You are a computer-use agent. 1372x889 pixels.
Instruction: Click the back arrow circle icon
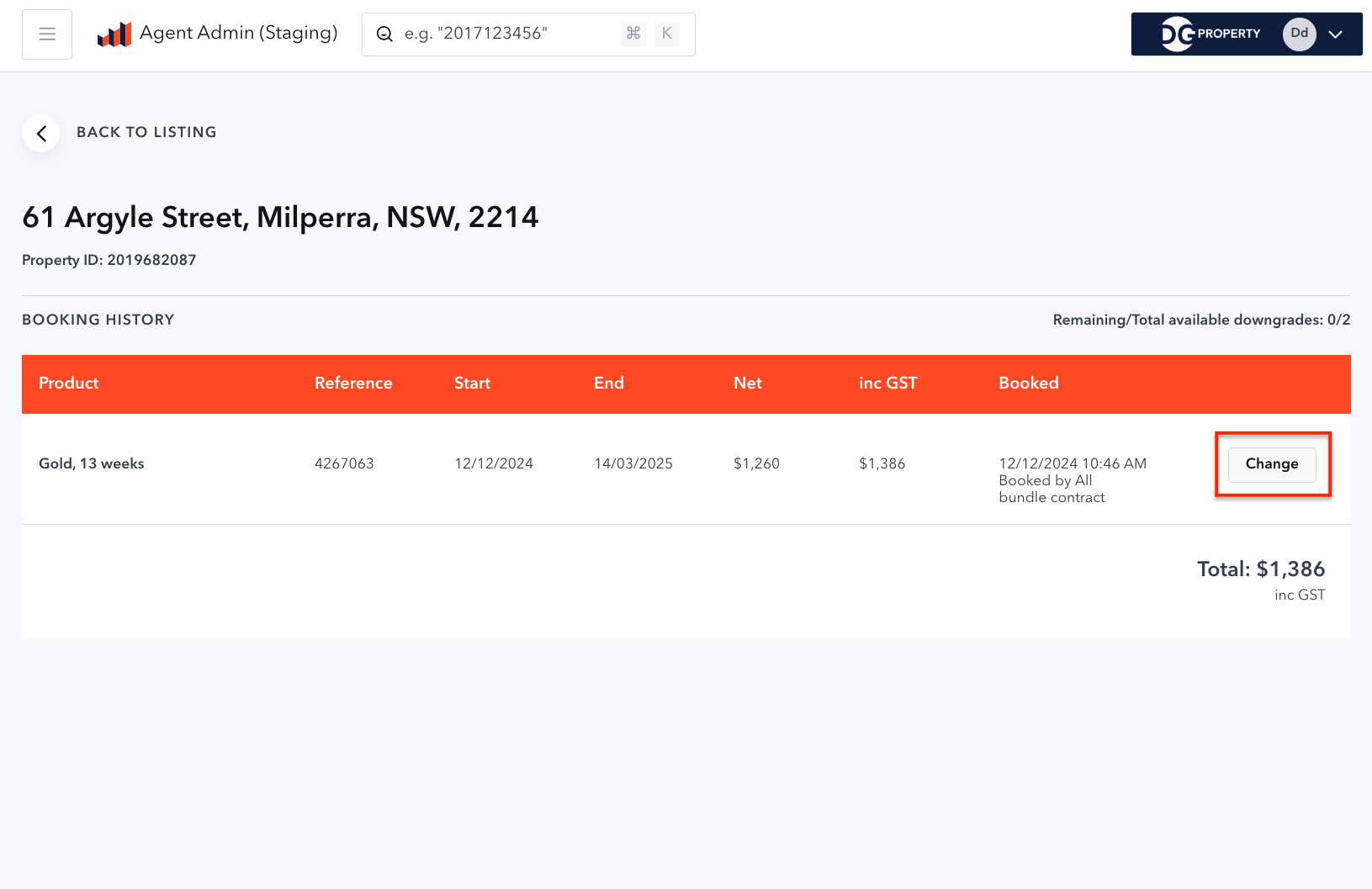point(40,133)
